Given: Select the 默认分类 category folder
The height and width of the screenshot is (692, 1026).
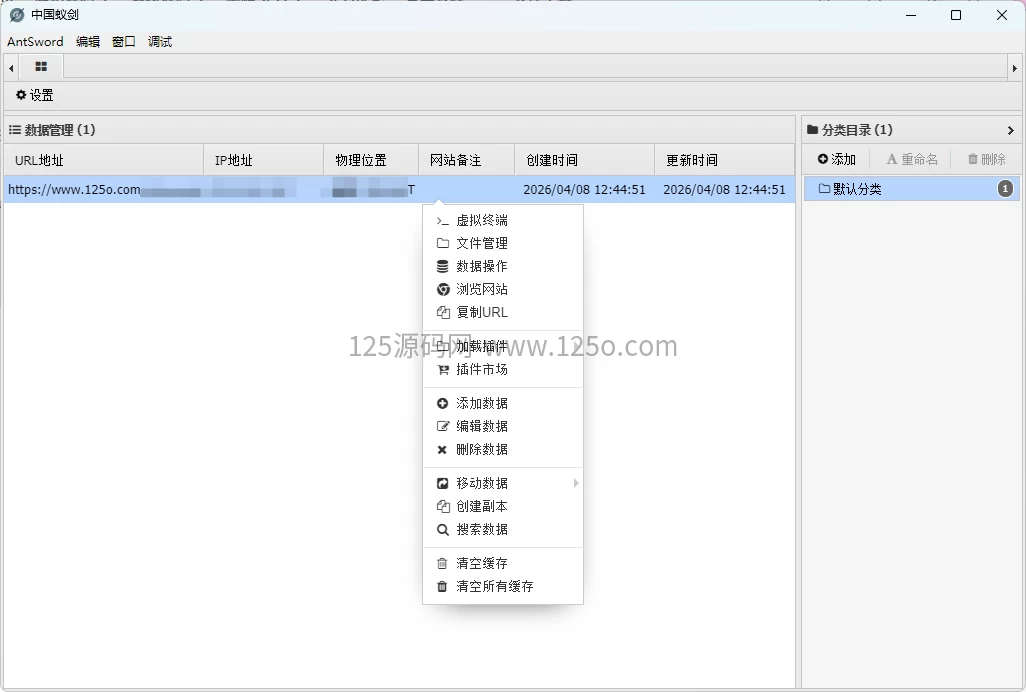Looking at the screenshot, I should (856, 189).
